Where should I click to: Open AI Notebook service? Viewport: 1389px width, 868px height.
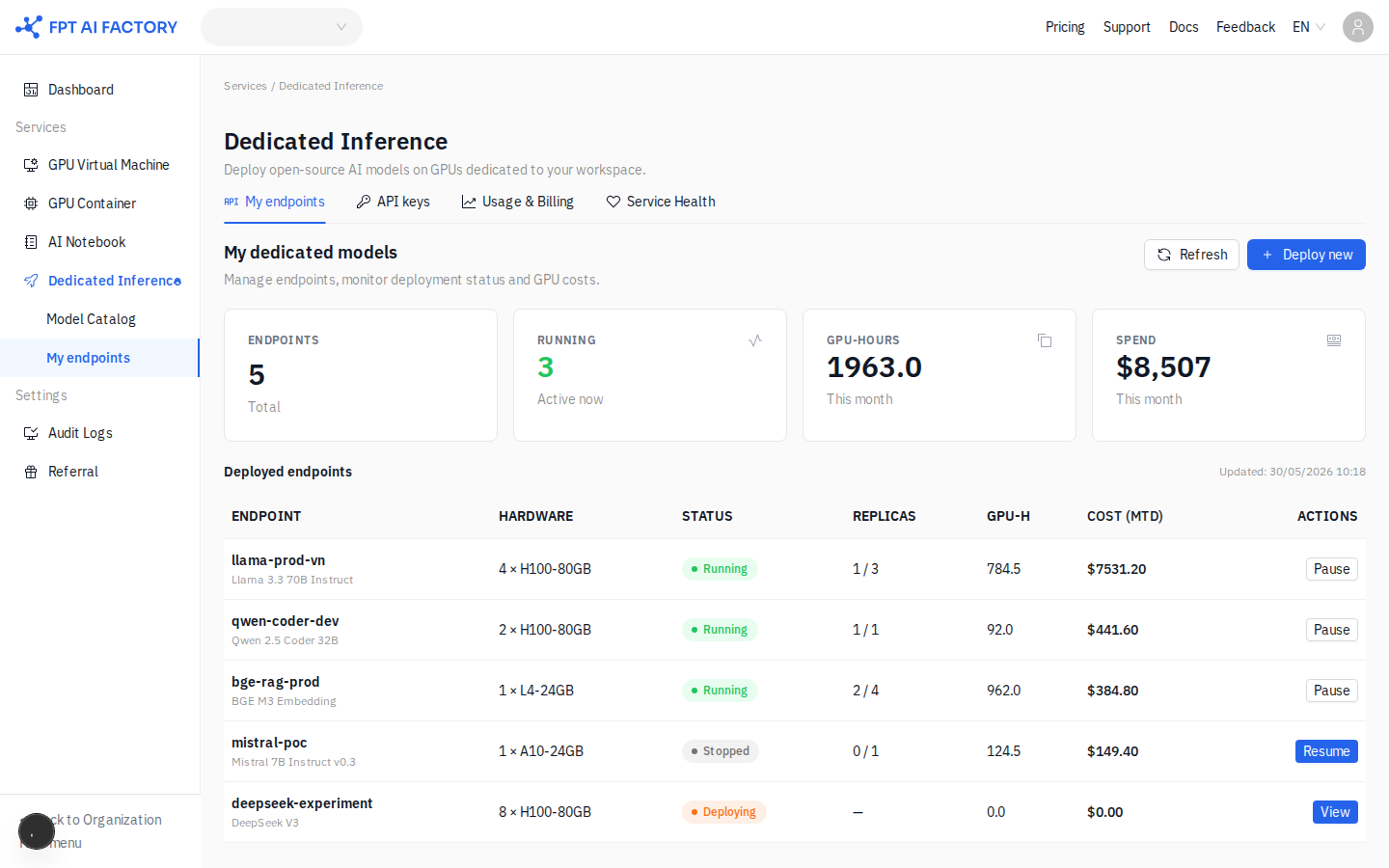pyautogui.click(x=100, y=242)
